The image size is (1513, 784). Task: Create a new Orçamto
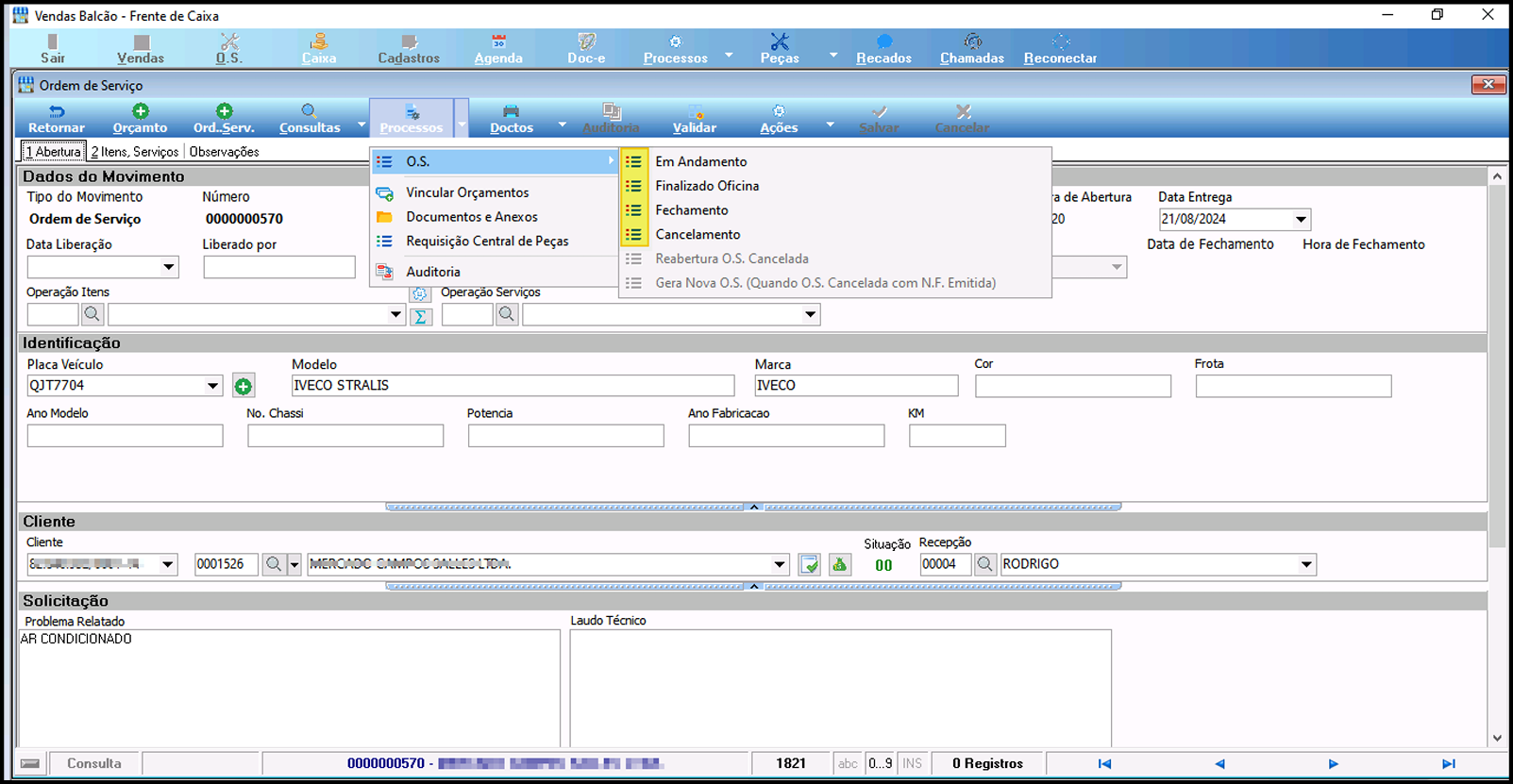(140, 119)
